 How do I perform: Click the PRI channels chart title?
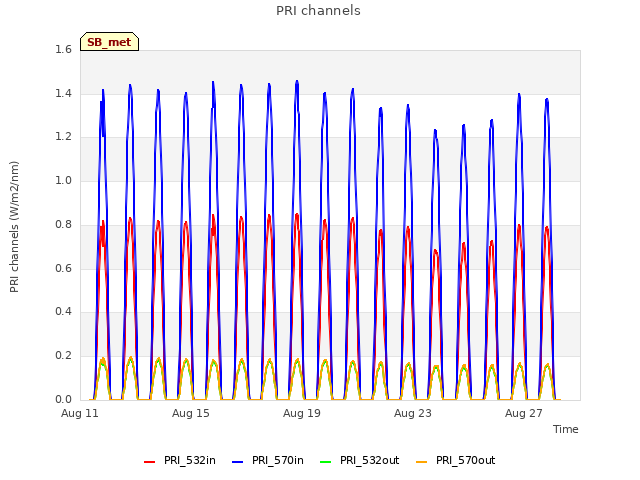(x=318, y=11)
